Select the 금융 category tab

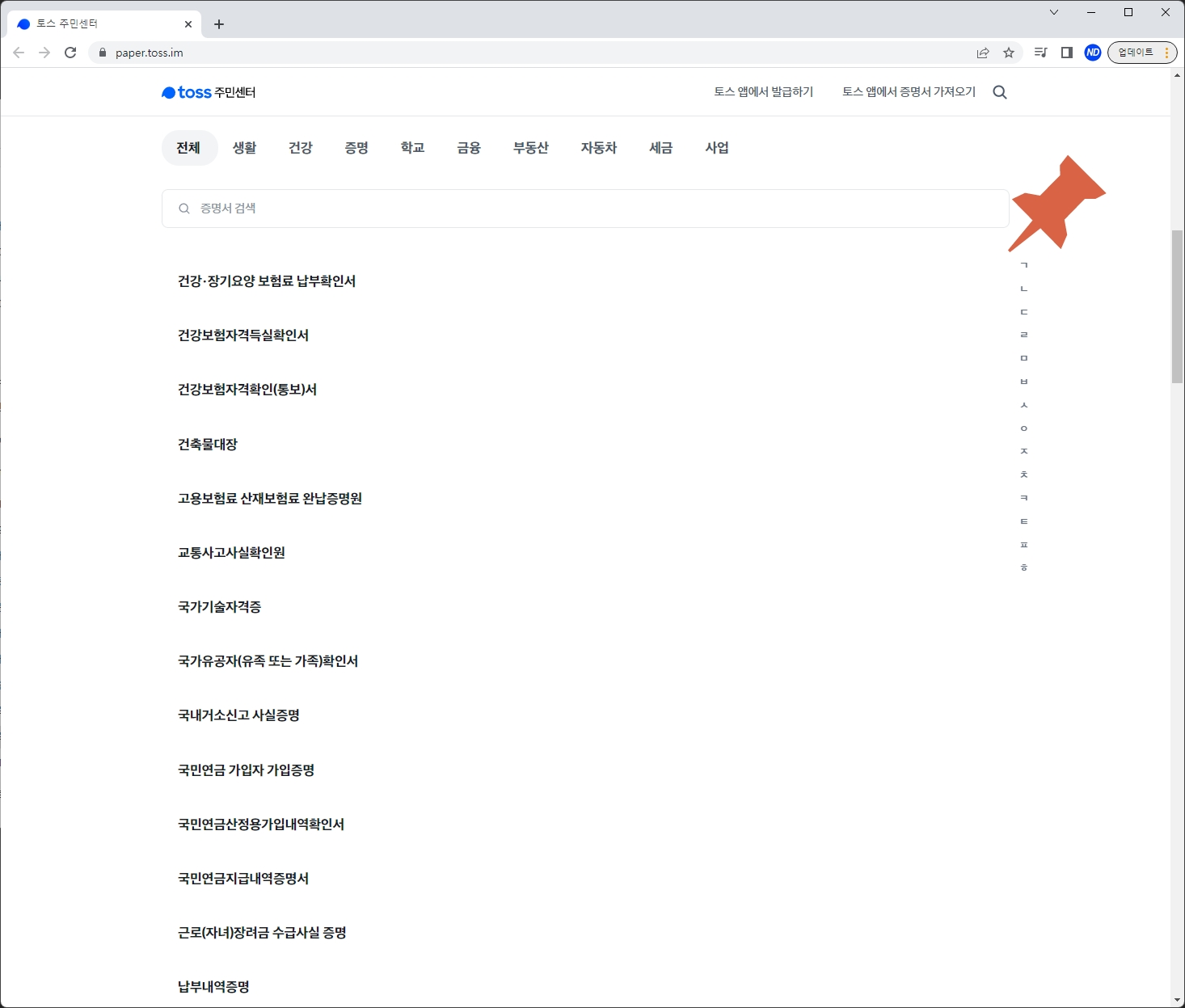coord(469,148)
